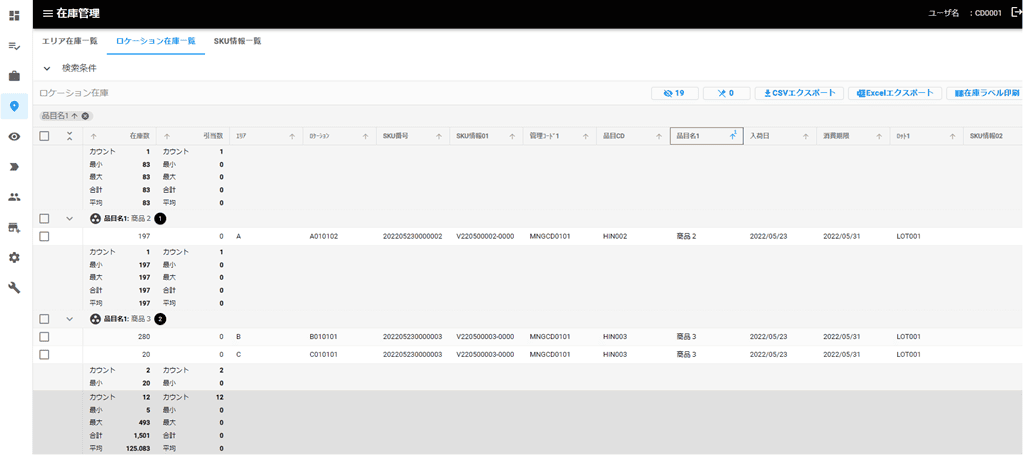The width and height of the screenshot is (1024, 455).
Task: Switch to the エリア在庫一覧 tab
Action: pyautogui.click(x=70, y=40)
